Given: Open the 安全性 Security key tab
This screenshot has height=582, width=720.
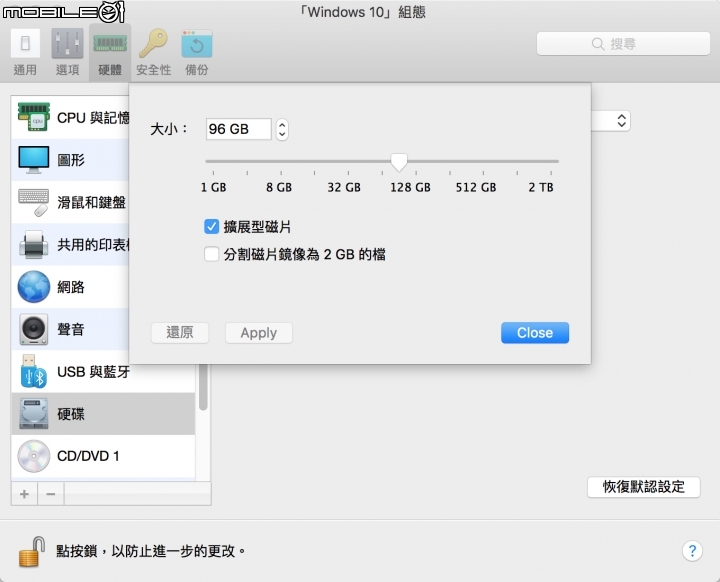Looking at the screenshot, I should tap(153, 52).
